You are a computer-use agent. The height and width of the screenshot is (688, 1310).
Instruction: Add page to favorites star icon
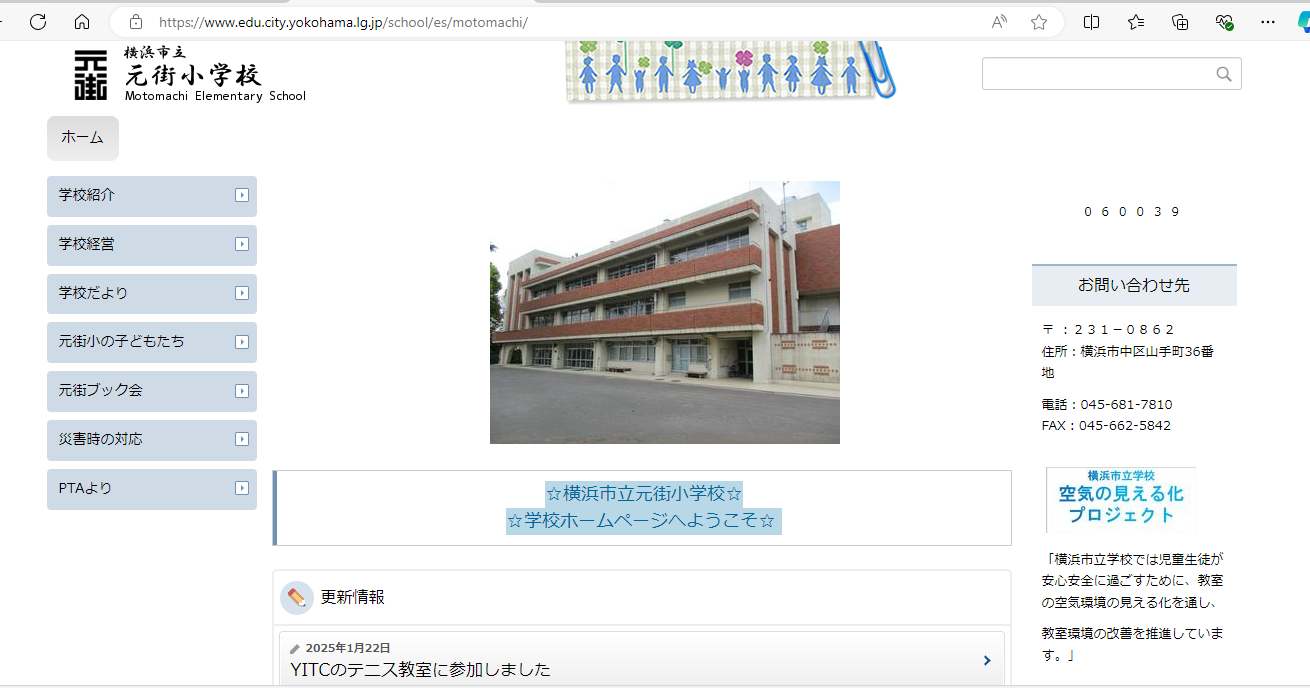coord(1039,21)
